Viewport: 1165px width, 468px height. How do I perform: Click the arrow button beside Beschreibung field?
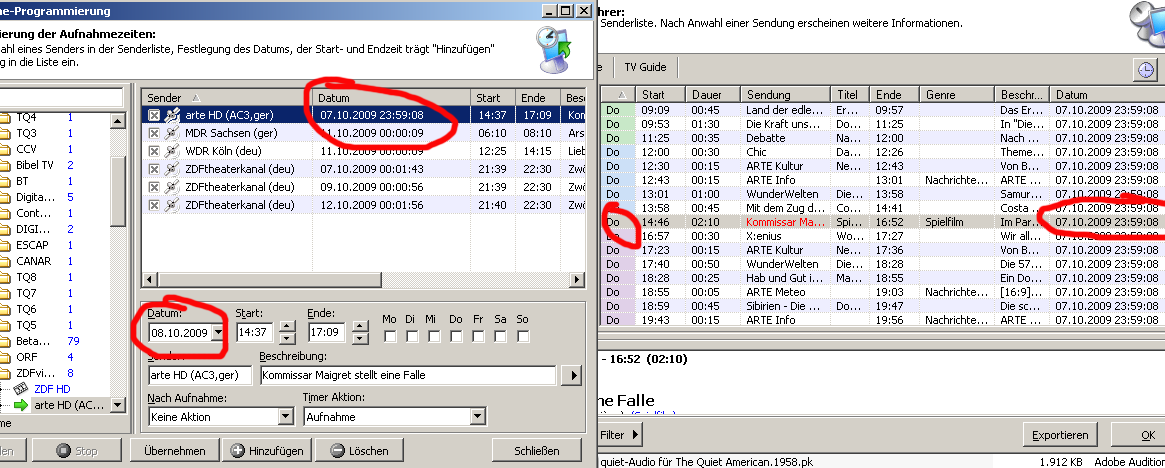tap(571, 376)
